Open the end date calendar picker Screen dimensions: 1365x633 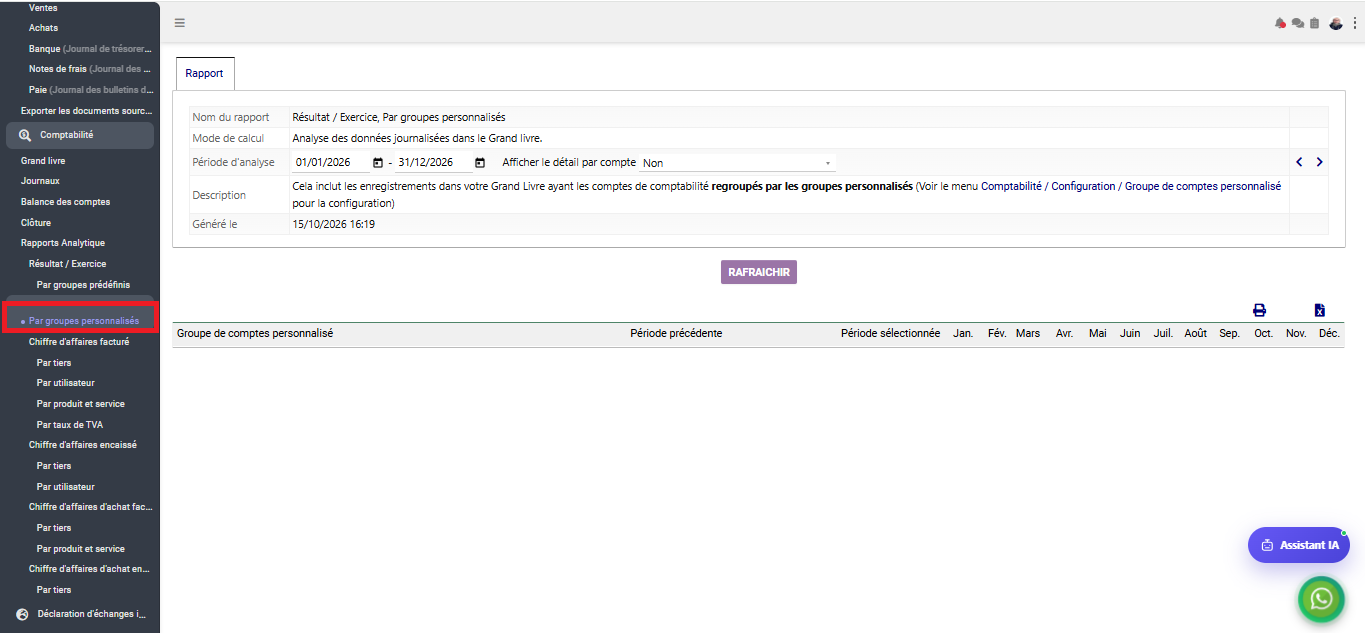tap(480, 163)
